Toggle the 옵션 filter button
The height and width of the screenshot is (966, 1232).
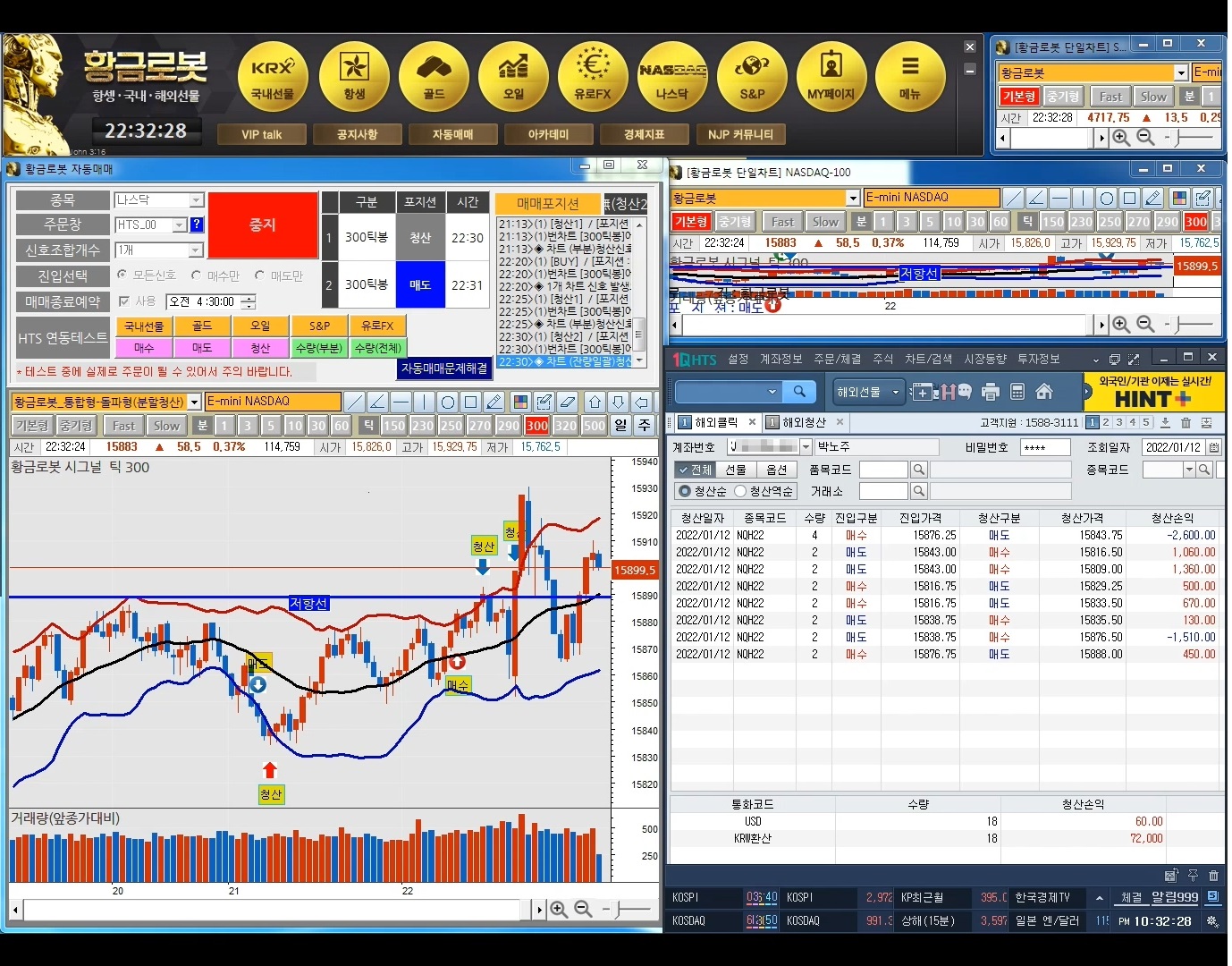point(777,470)
